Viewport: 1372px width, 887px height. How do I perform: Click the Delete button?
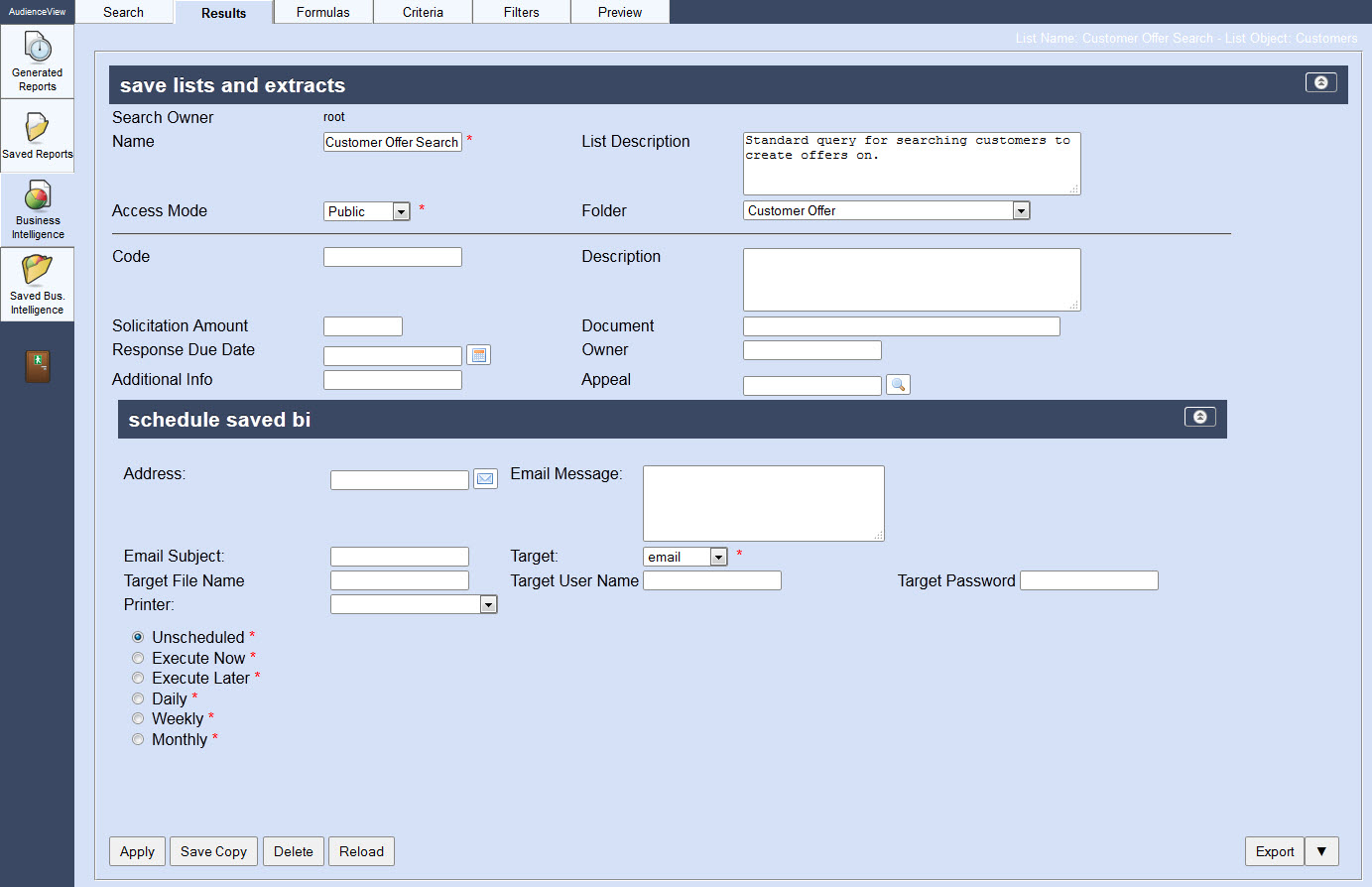coord(294,851)
